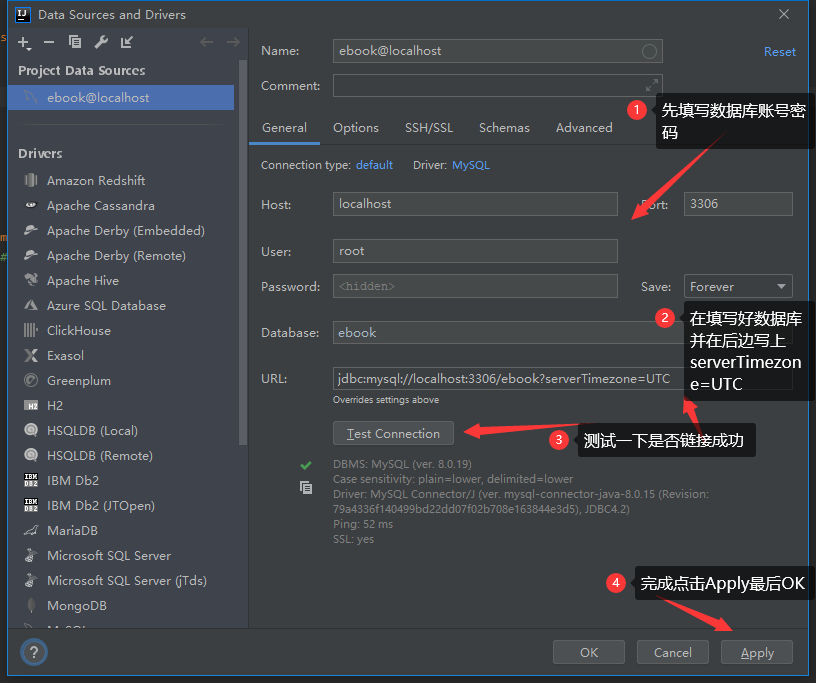Remove data source with minus icon
Viewport: 816px width, 683px height.
pyautogui.click(x=49, y=42)
